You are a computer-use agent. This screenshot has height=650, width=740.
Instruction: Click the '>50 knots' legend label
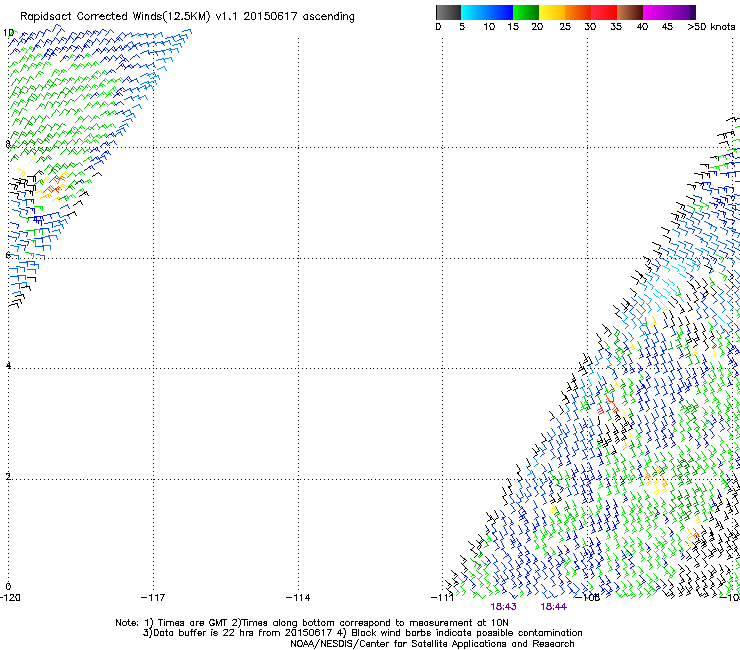(711, 26)
